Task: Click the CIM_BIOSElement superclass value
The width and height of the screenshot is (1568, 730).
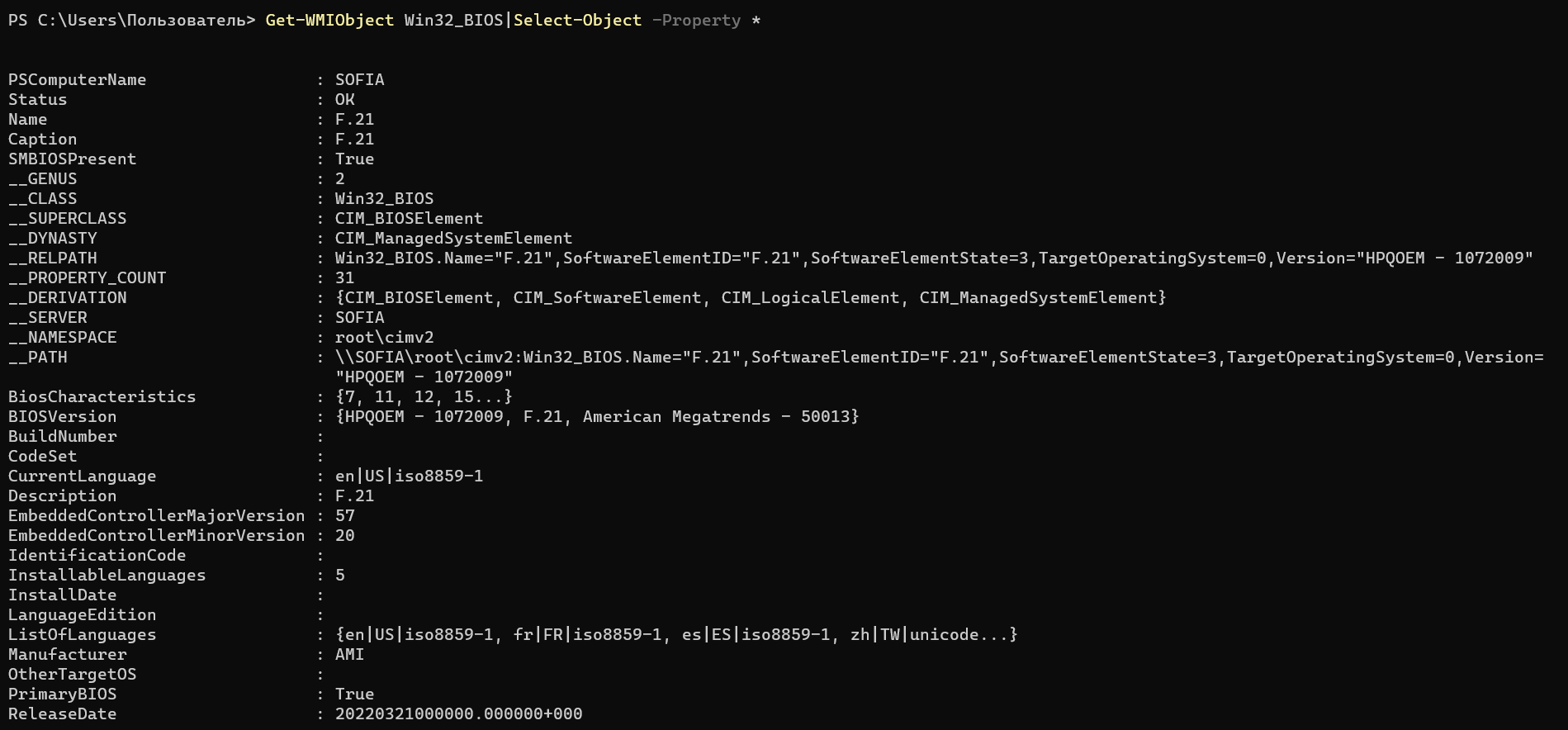Action: [409, 218]
